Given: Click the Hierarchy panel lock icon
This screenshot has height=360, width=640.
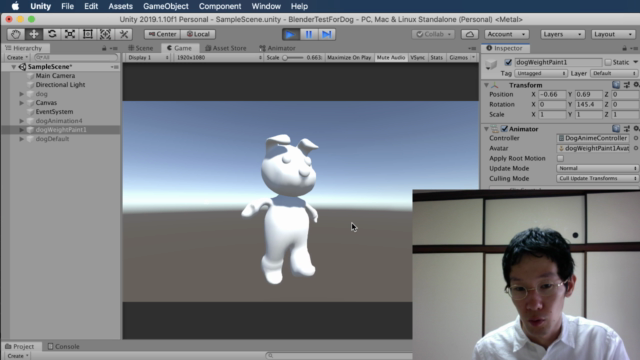Looking at the screenshot, I should (104, 48).
